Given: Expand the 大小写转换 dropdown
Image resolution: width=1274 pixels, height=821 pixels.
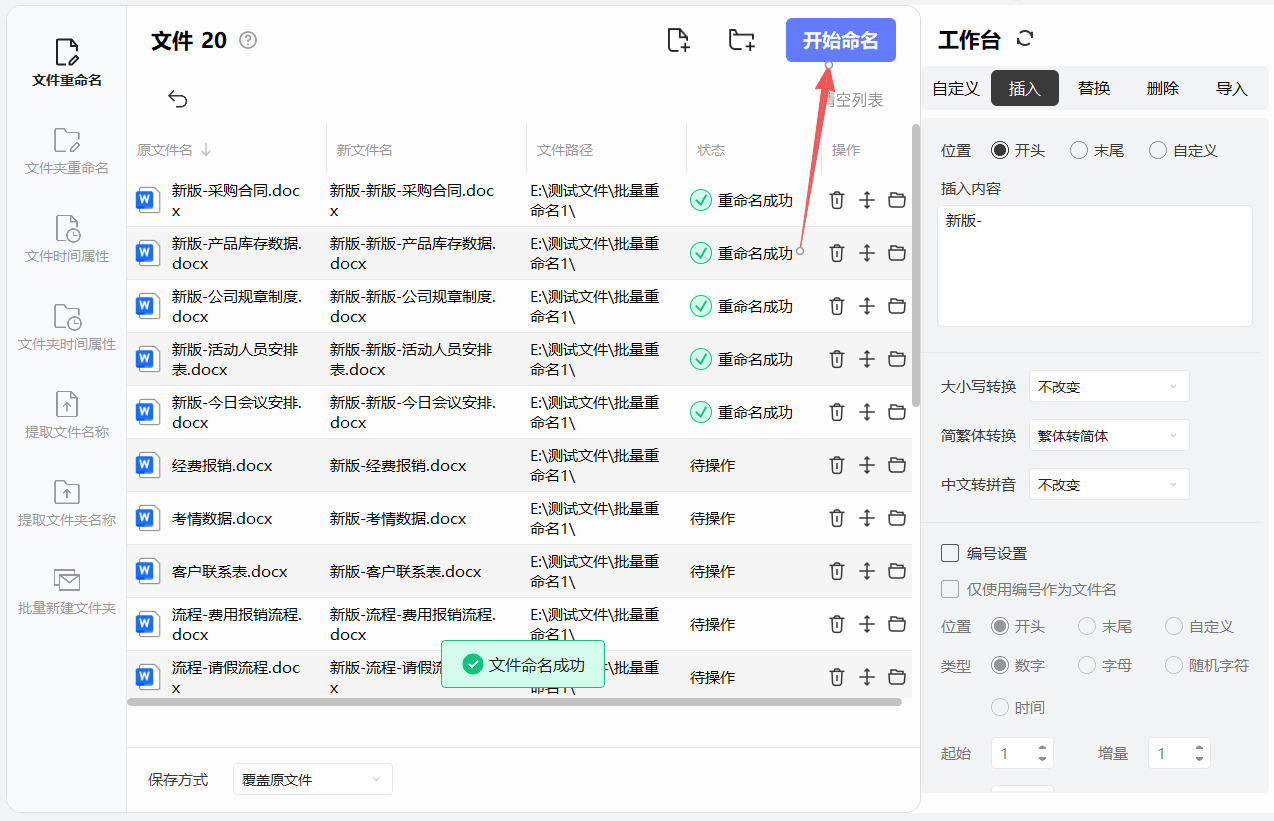Looking at the screenshot, I should tap(1109, 387).
